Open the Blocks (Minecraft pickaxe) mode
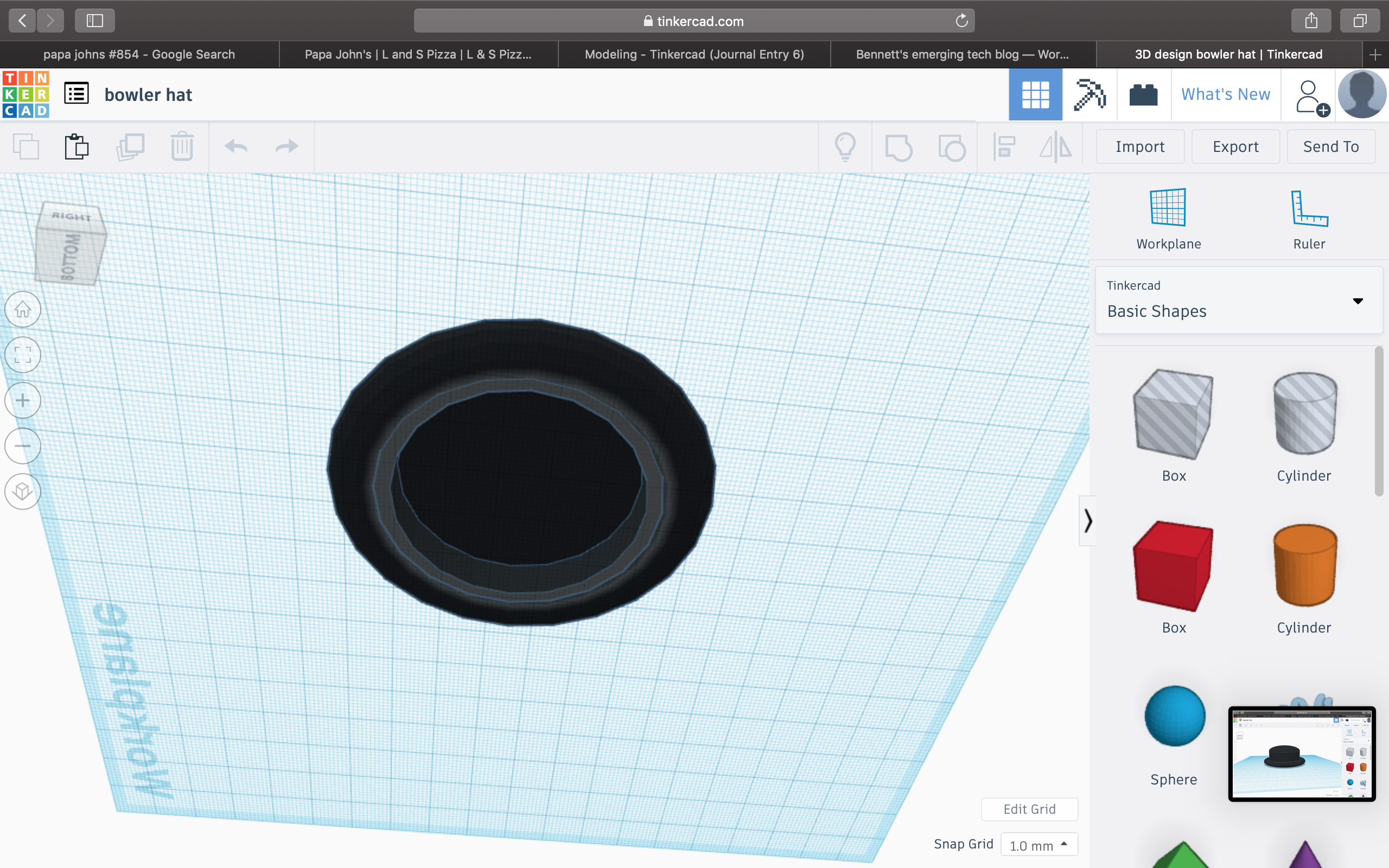Image resolution: width=1389 pixels, height=868 pixels. tap(1089, 95)
